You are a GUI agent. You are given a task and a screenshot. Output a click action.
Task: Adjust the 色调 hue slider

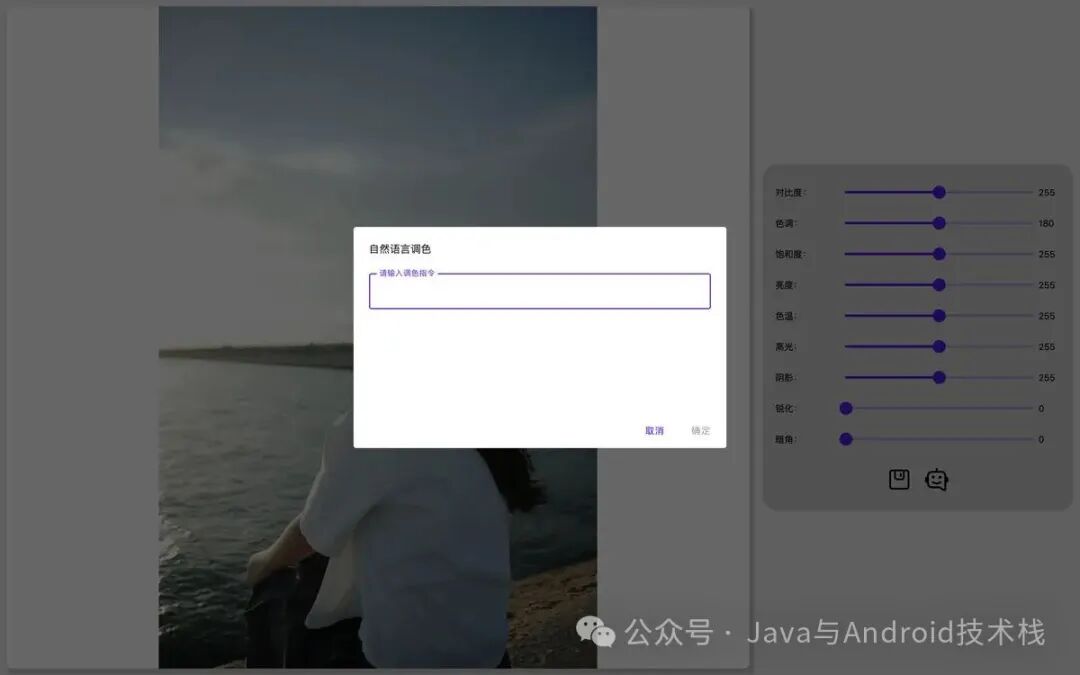pyautogui.click(x=939, y=223)
